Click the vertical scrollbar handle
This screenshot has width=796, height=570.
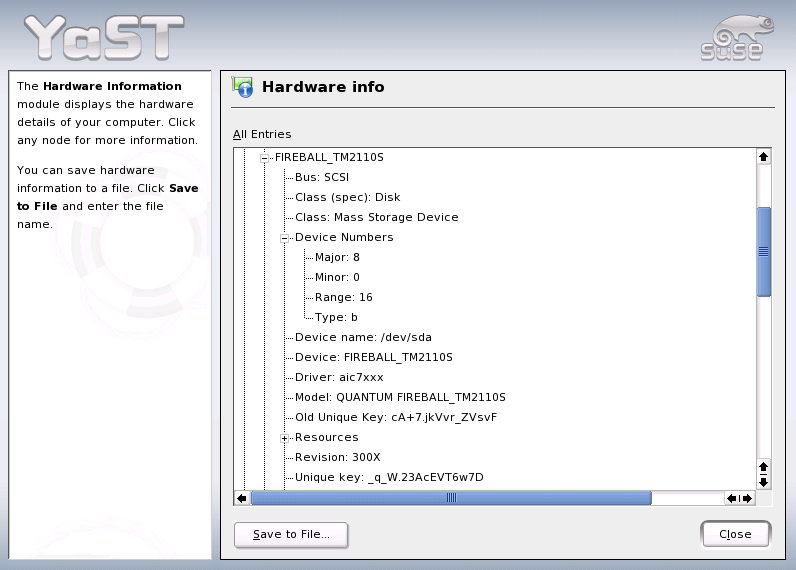point(764,252)
